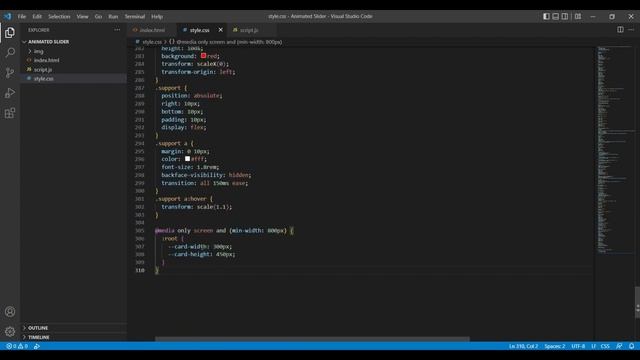The image size is (640, 360).
Task: Click 'backface-visibility: hidden' line
Action: click(x=206, y=175)
